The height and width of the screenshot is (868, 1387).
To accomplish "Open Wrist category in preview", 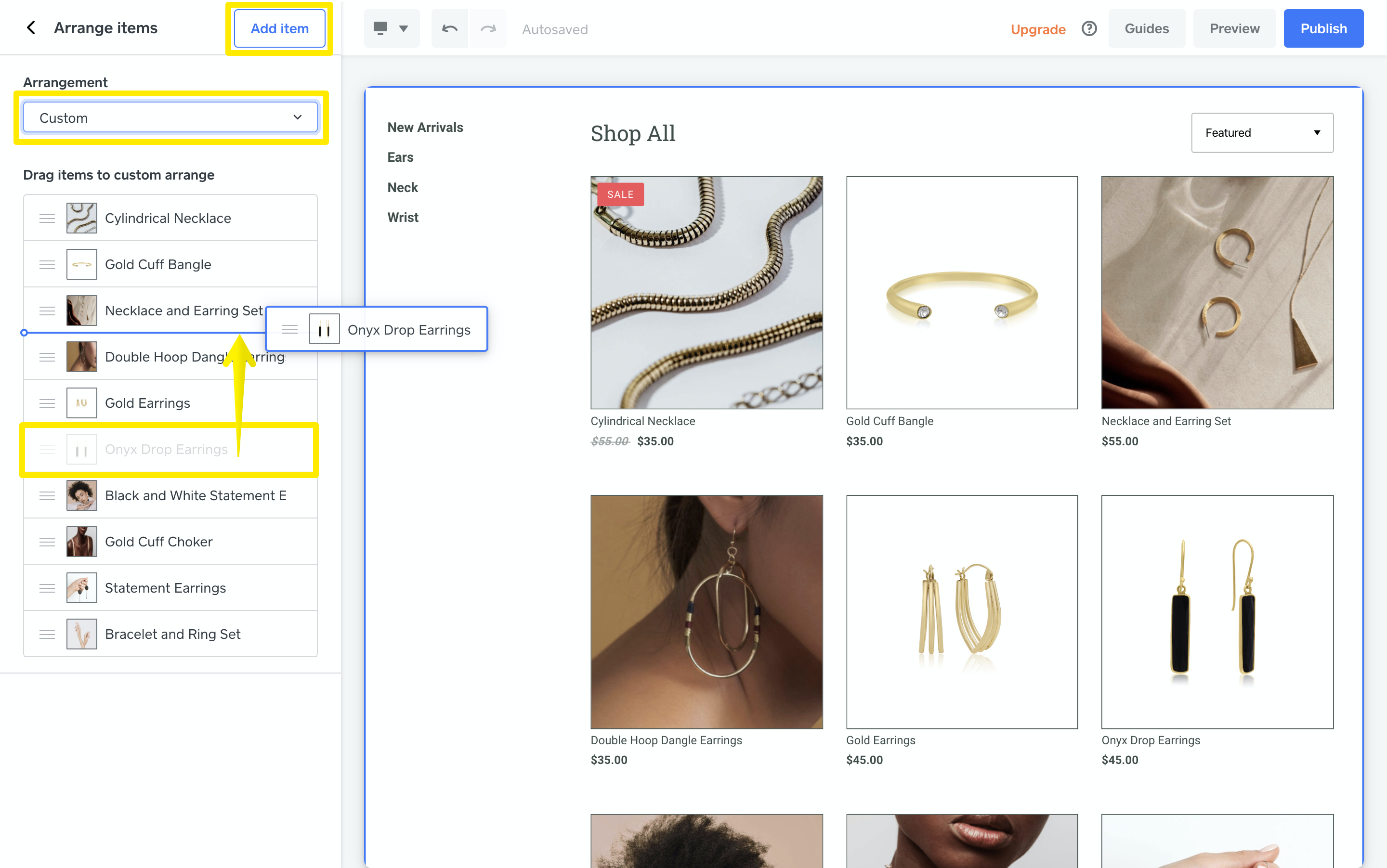I will coord(403,217).
